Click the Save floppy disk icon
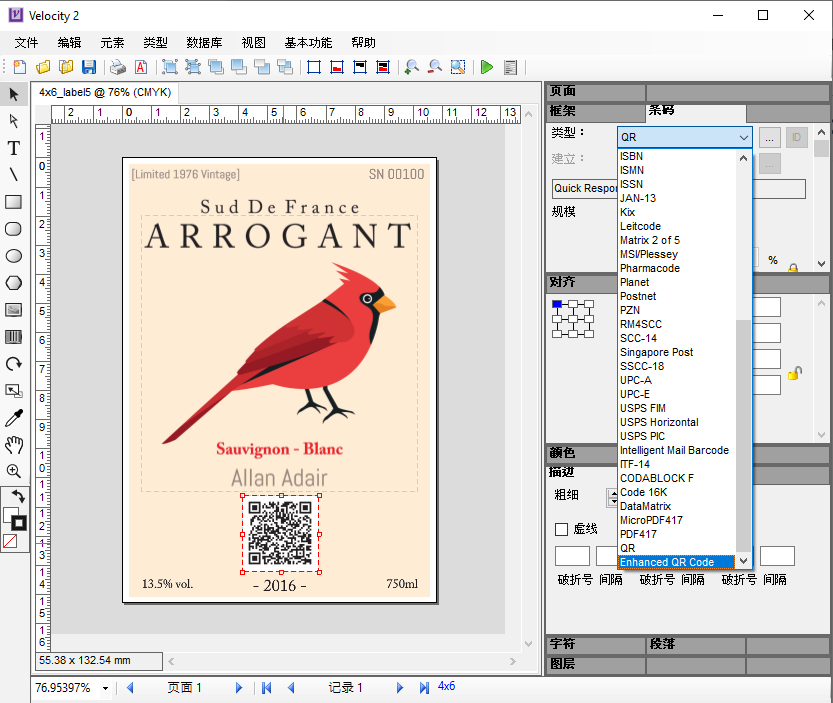The height and width of the screenshot is (703, 833). (x=89, y=67)
